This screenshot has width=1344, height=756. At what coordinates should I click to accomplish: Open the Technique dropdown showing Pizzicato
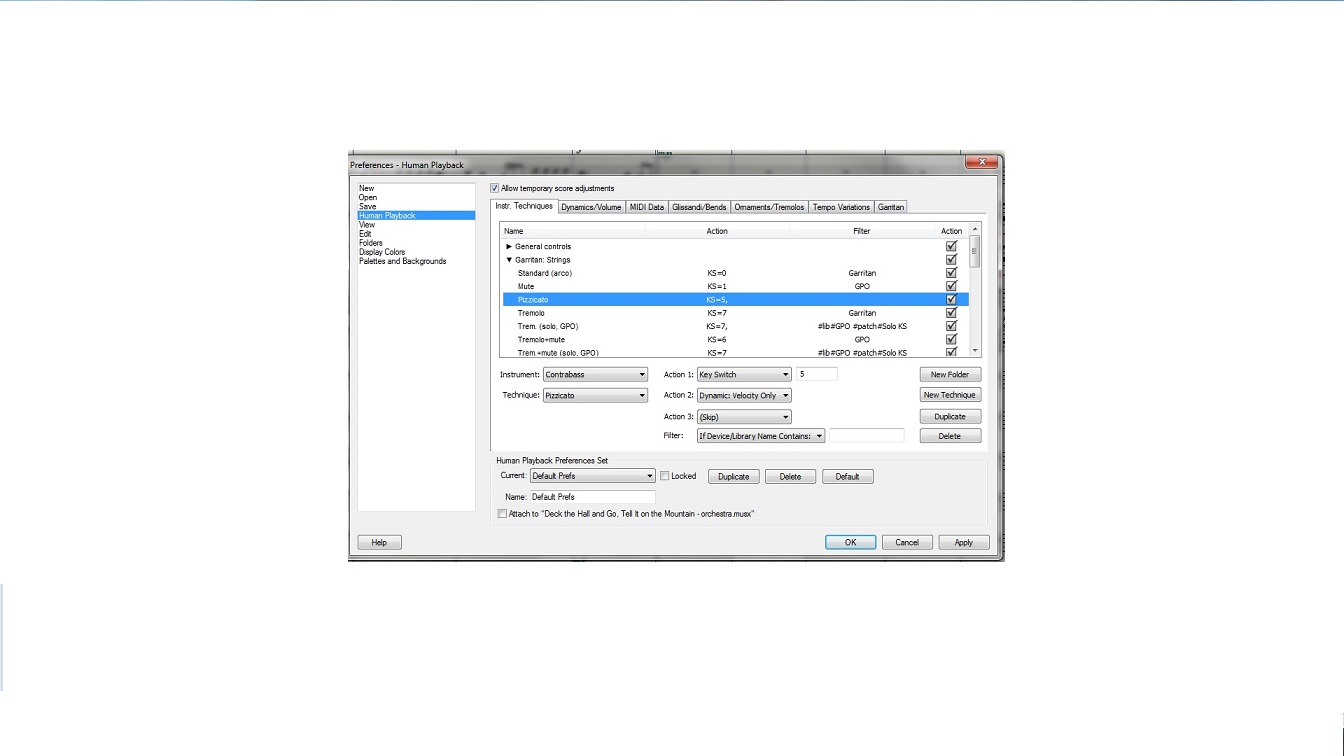(x=596, y=396)
